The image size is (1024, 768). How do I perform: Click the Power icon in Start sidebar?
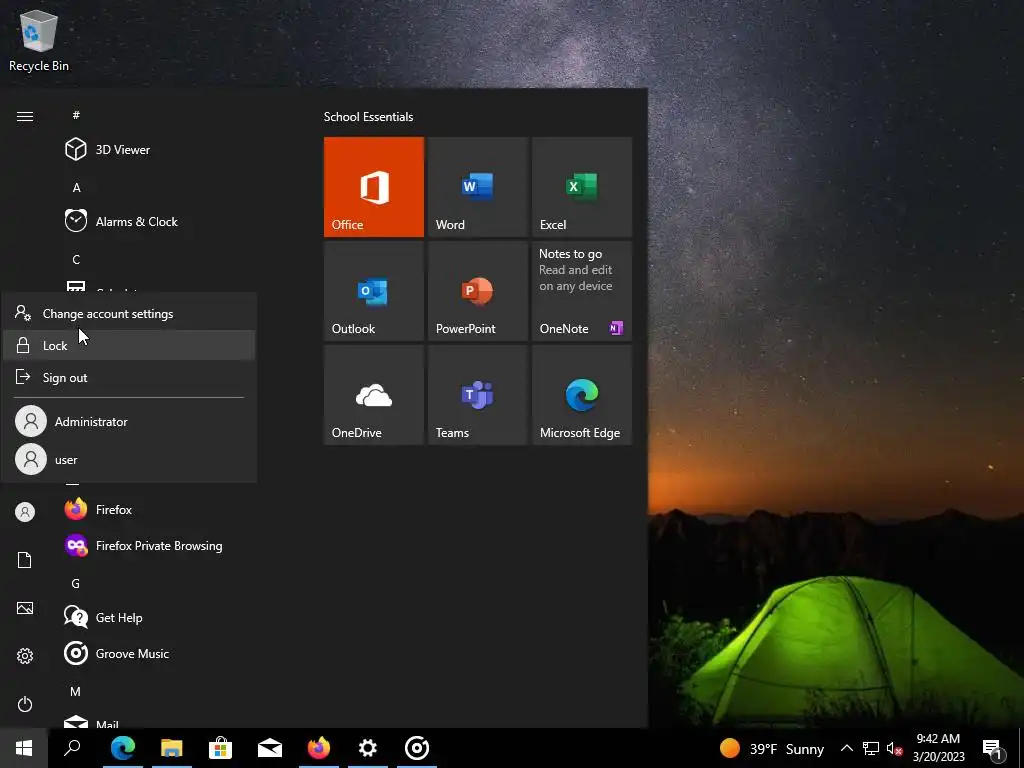[x=25, y=704]
